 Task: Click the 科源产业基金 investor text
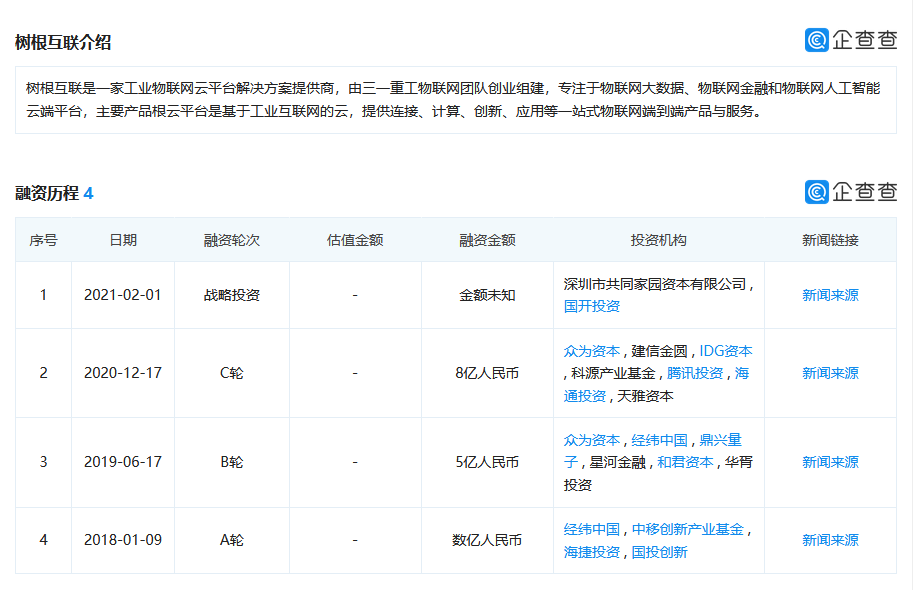(x=613, y=373)
